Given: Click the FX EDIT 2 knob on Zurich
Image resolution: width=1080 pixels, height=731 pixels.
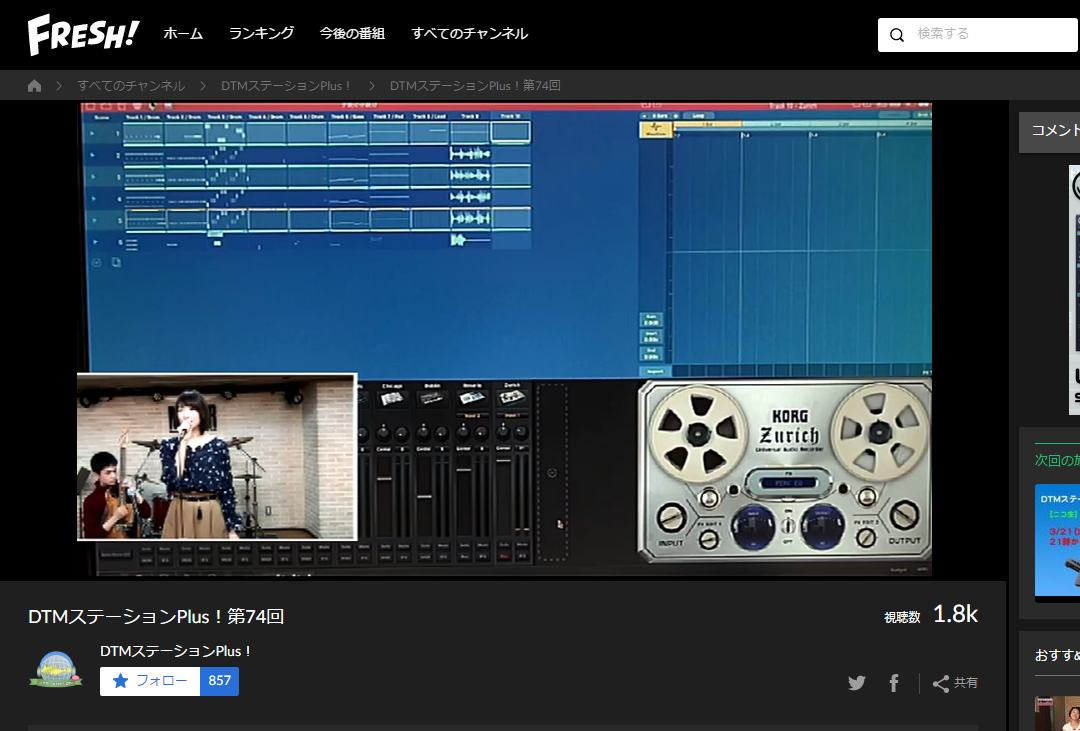Looking at the screenshot, I should [x=867, y=537].
